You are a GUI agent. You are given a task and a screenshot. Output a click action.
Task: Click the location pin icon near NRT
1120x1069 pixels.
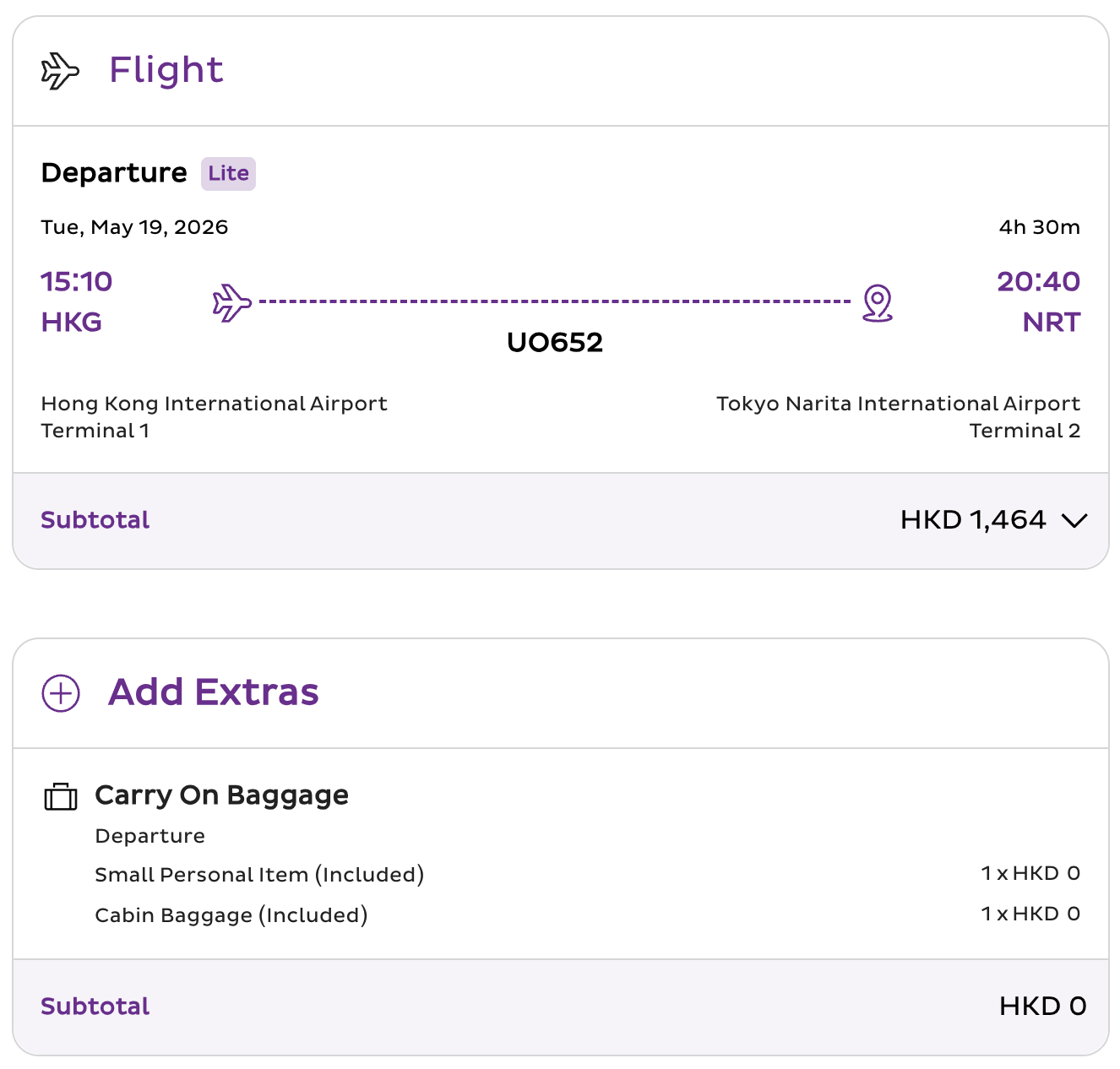[x=877, y=304]
